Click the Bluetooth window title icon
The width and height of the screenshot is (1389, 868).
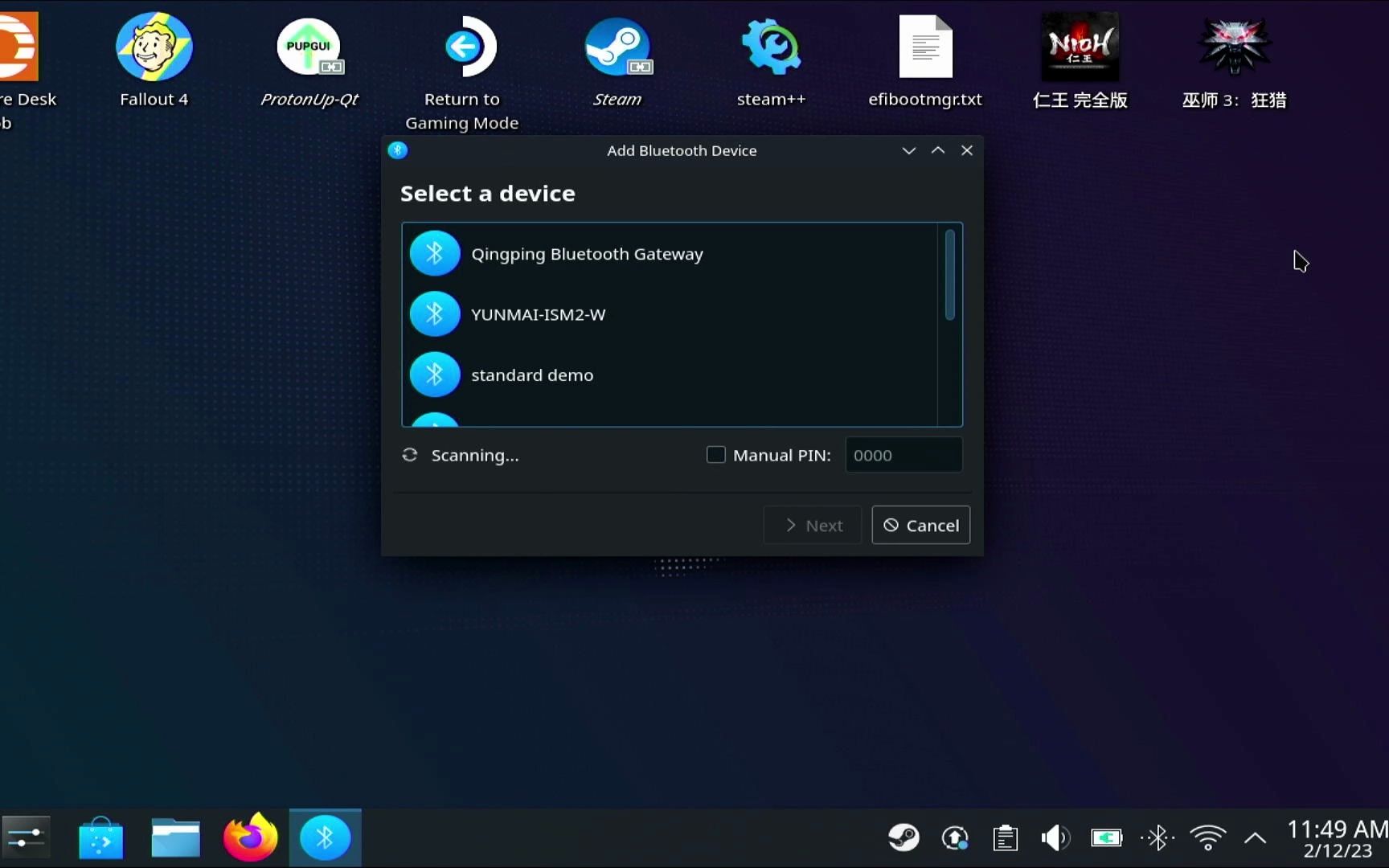click(x=398, y=150)
